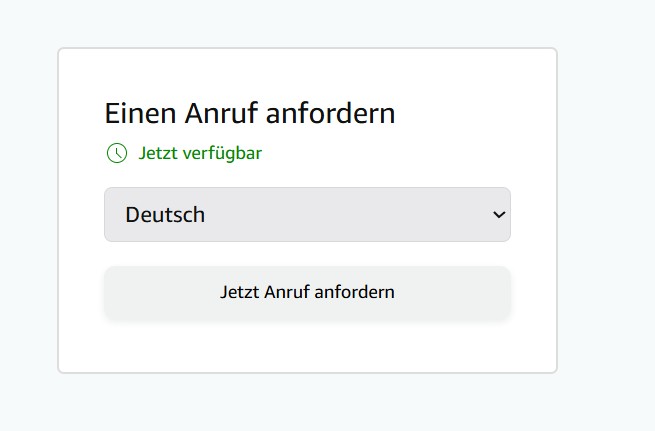
Task: Click the right edge of the request call button
Action: click(x=505, y=293)
